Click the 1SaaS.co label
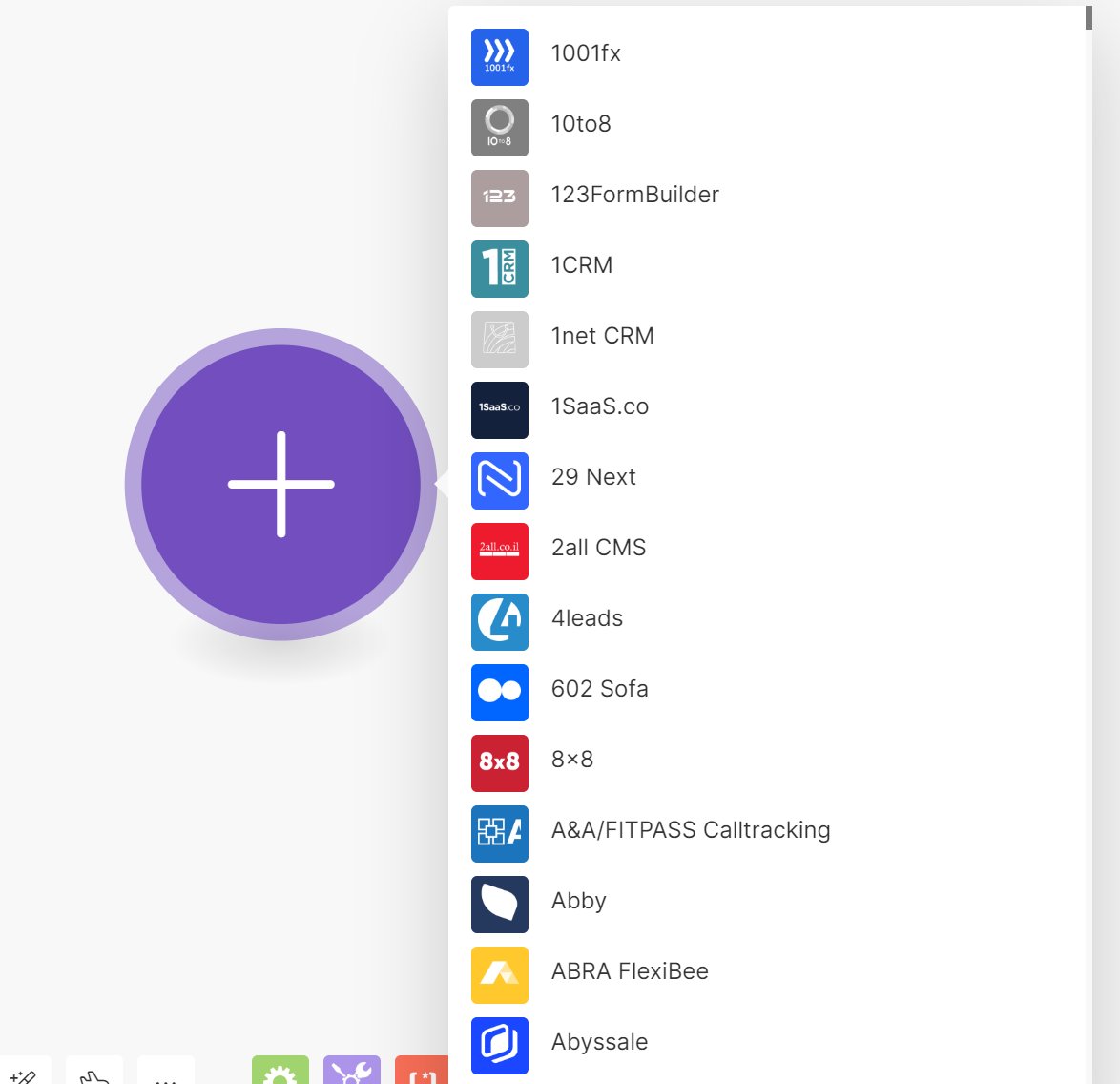The image size is (1120, 1084). [x=599, y=407]
